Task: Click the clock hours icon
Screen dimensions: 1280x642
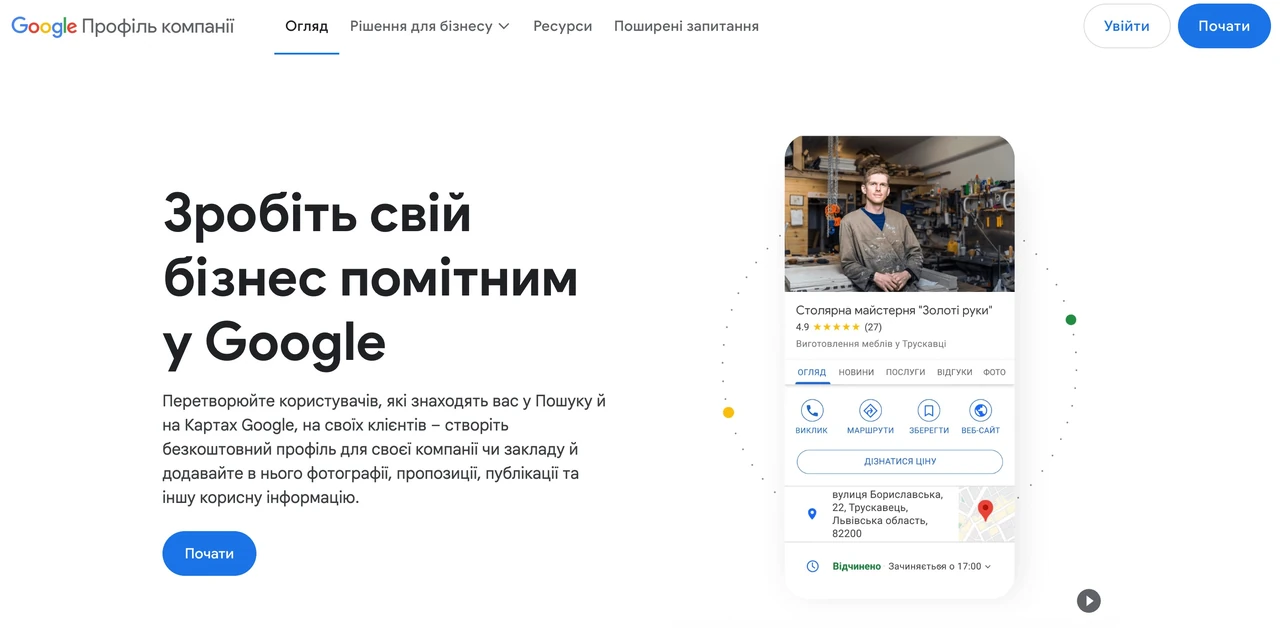Action: [x=813, y=566]
